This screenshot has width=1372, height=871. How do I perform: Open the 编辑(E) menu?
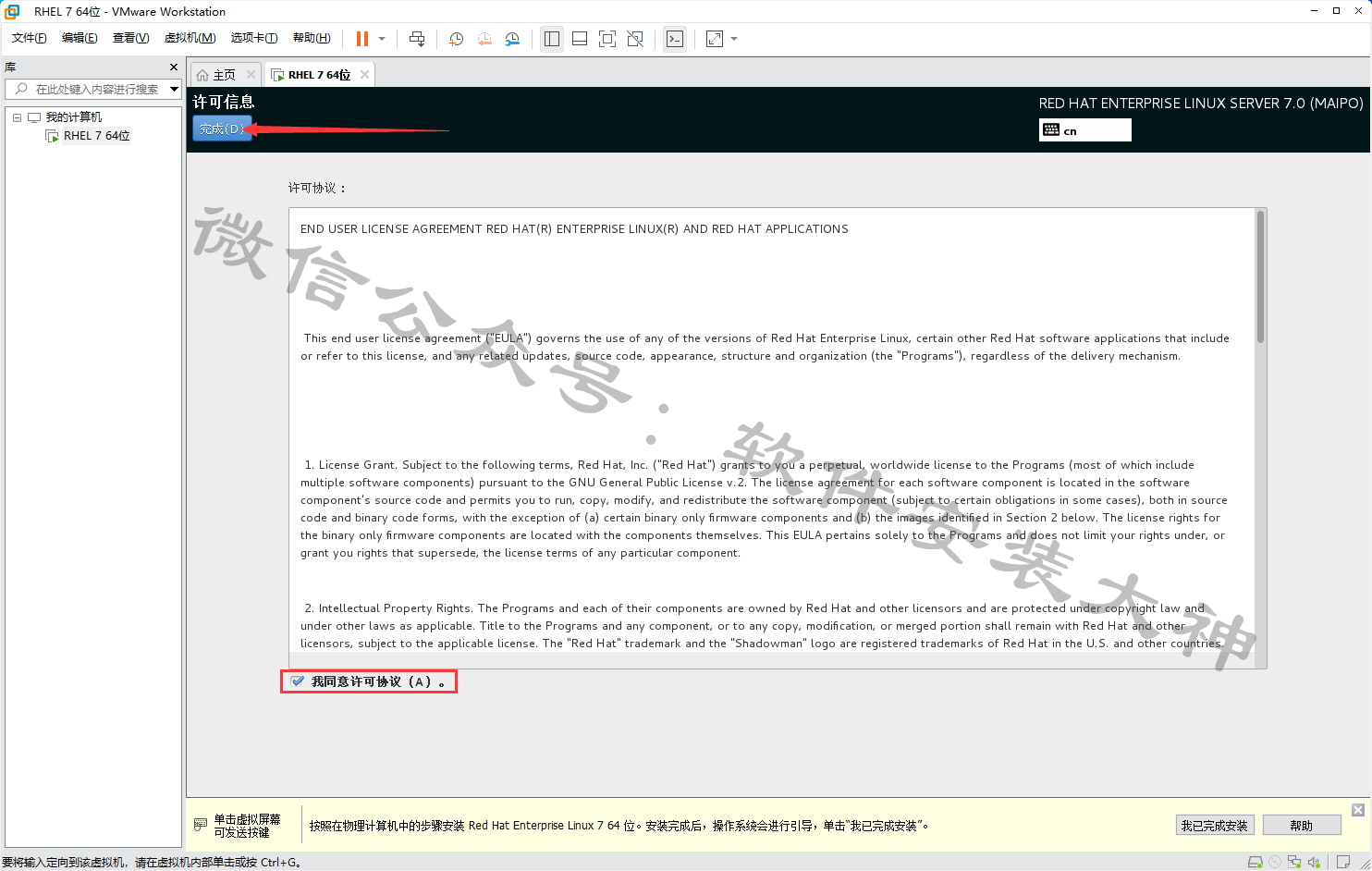tap(80, 38)
